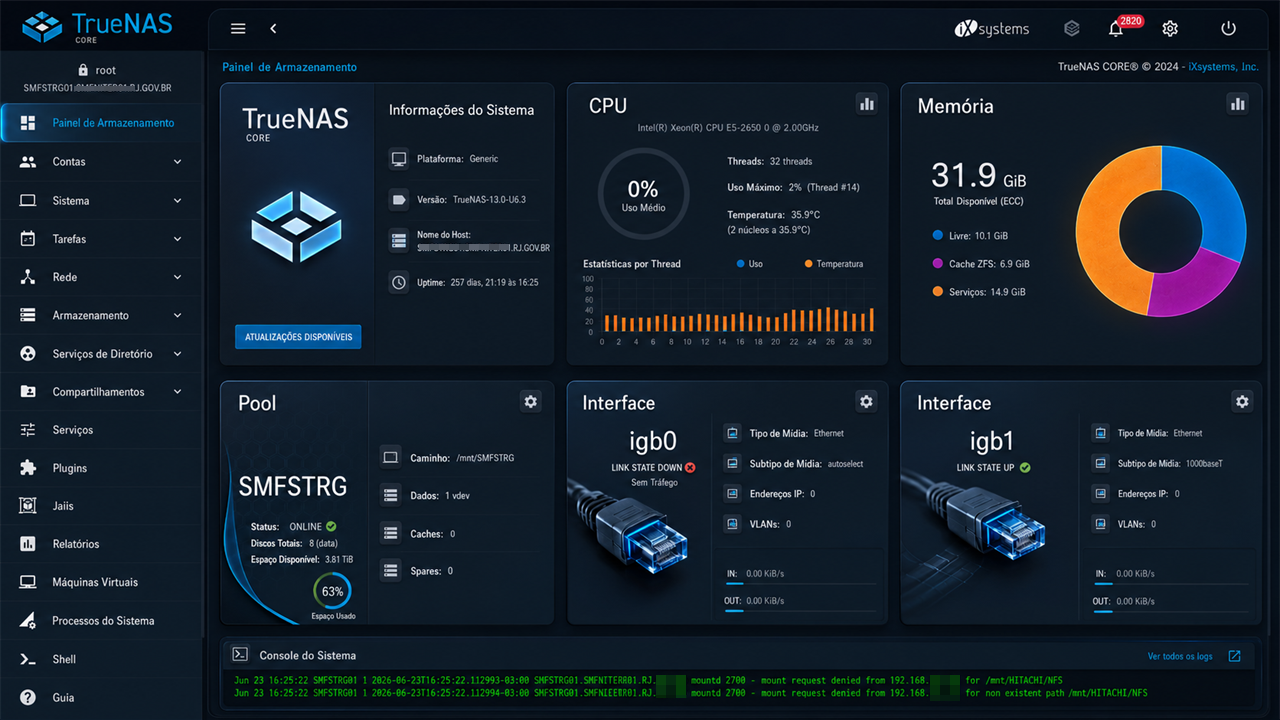
Task: Toggle the hamburger sidebar menu
Action: pos(238,29)
